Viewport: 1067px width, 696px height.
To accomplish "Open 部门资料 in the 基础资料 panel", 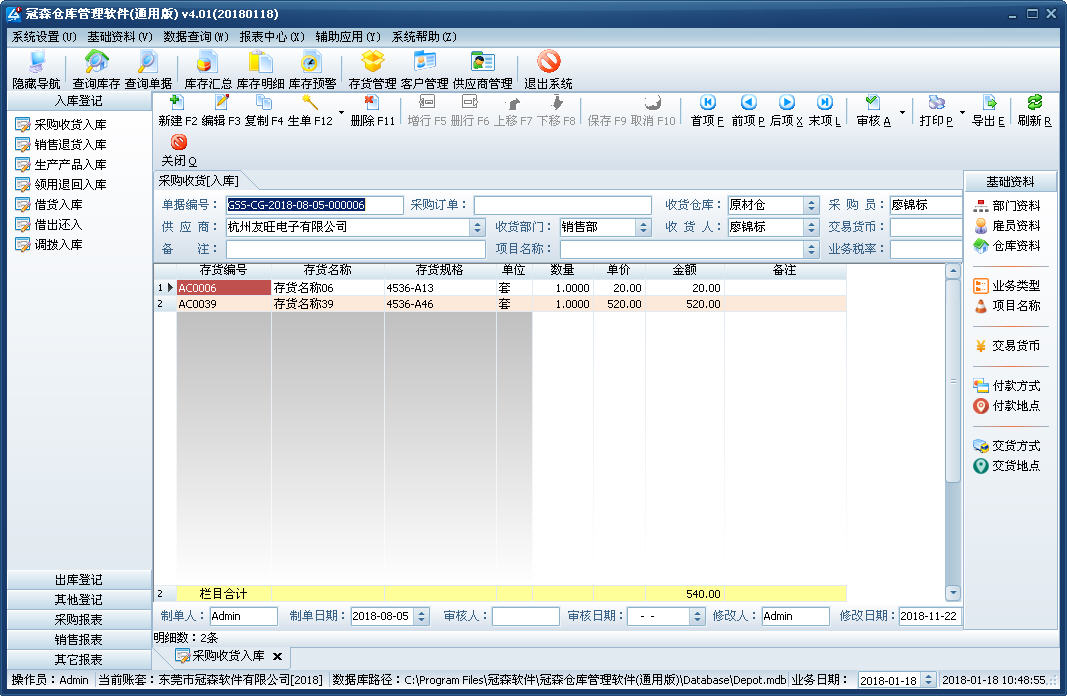I will coord(1007,205).
